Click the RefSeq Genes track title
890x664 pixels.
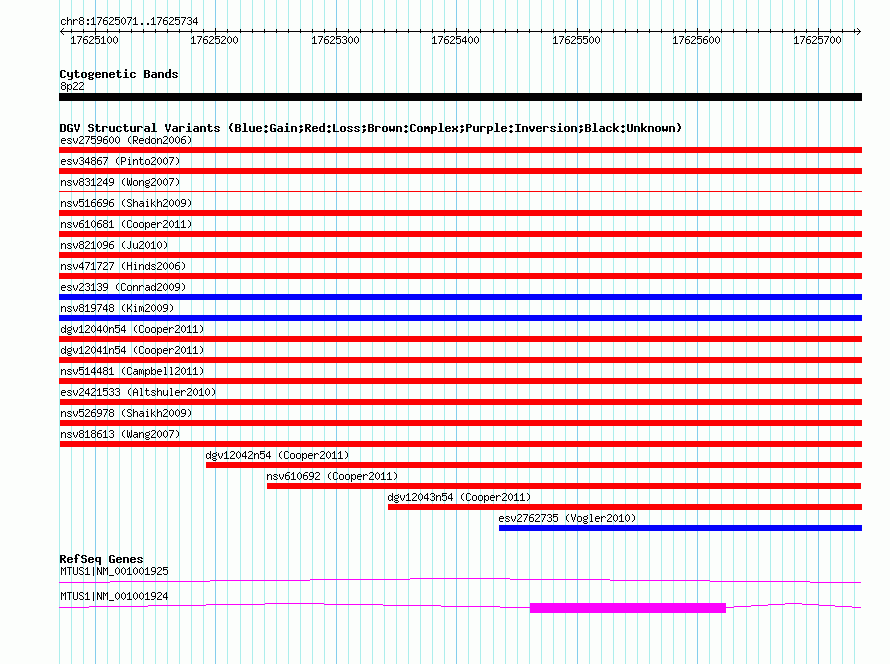tap(101, 559)
